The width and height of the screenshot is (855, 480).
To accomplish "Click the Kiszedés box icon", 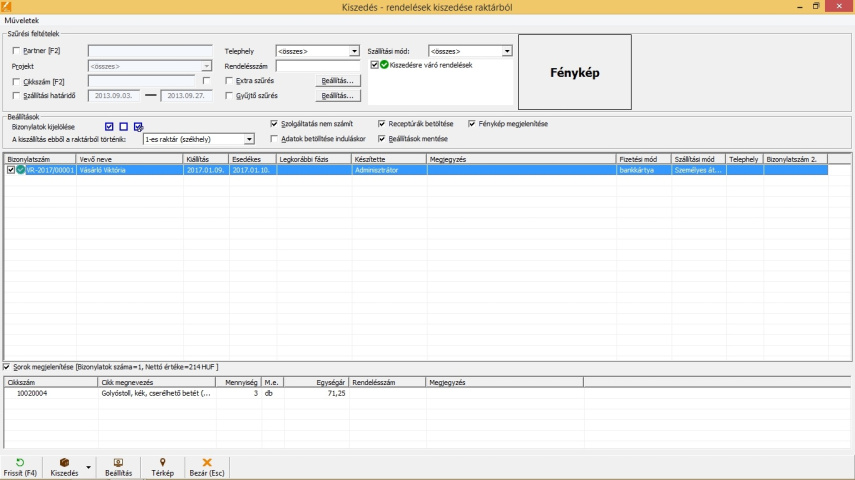I will pyautogui.click(x=65, y=463).
